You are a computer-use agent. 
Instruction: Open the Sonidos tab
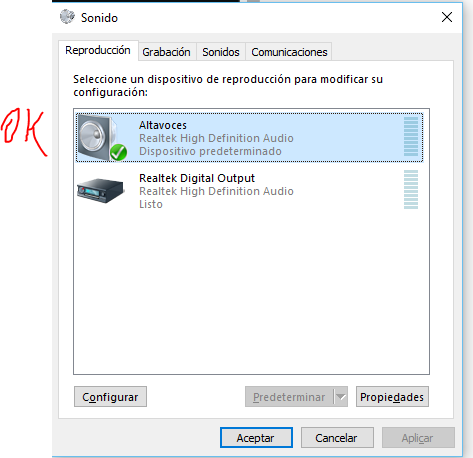(221, 52)
